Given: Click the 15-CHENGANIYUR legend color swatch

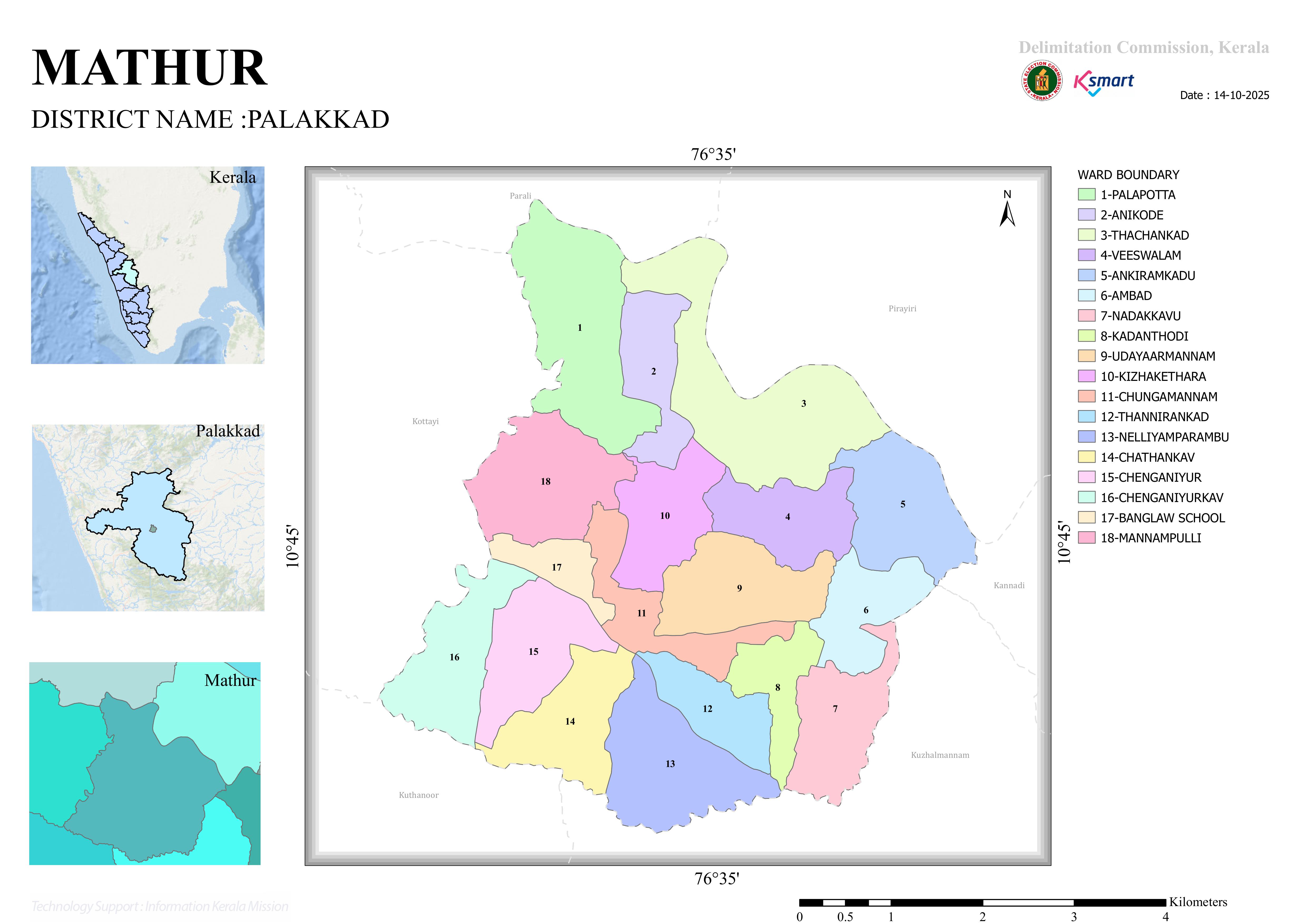Looking at the screenshot, I should pos(1086,477).
